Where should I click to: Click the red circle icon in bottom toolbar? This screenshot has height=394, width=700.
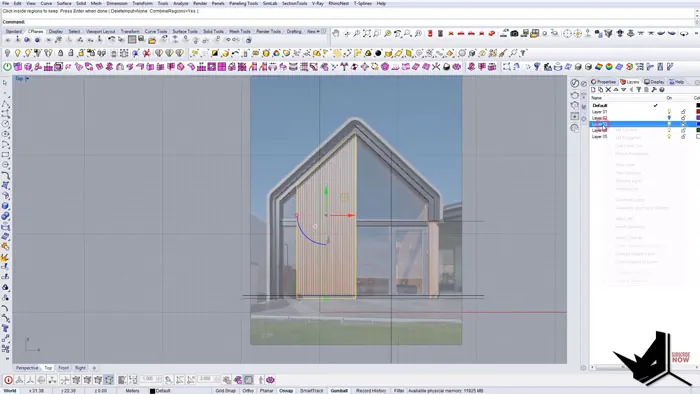[8, 380]
